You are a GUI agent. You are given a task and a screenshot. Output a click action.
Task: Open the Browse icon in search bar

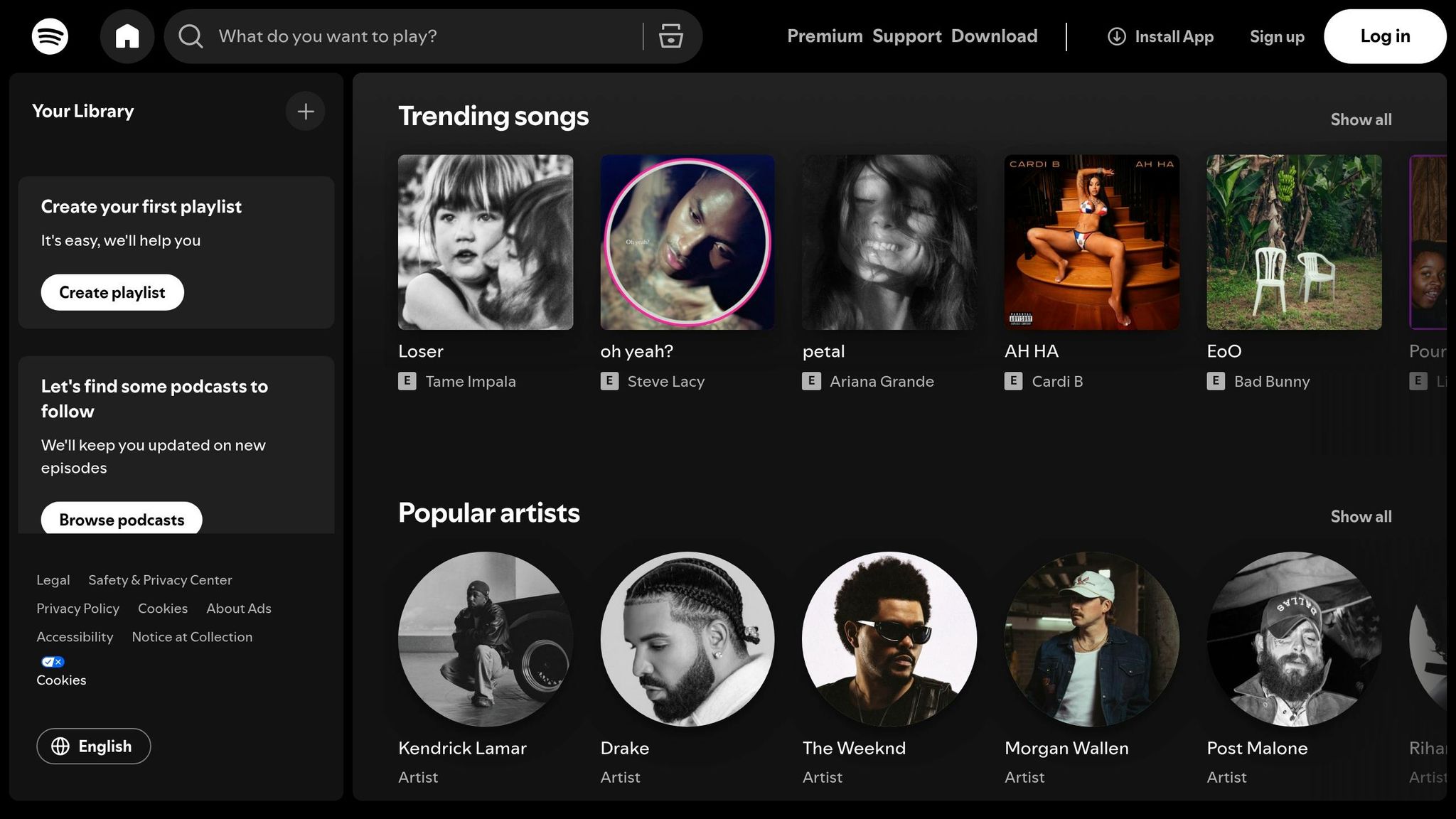click(x=670, y=36)
